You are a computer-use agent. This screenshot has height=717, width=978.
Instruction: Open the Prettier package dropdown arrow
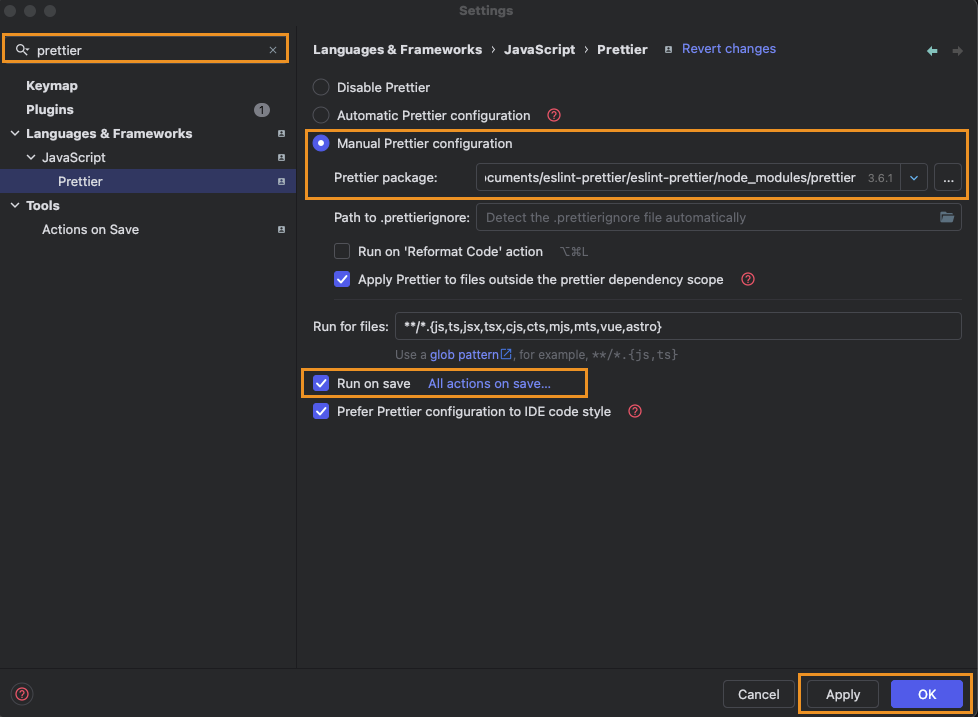point(913,178)
